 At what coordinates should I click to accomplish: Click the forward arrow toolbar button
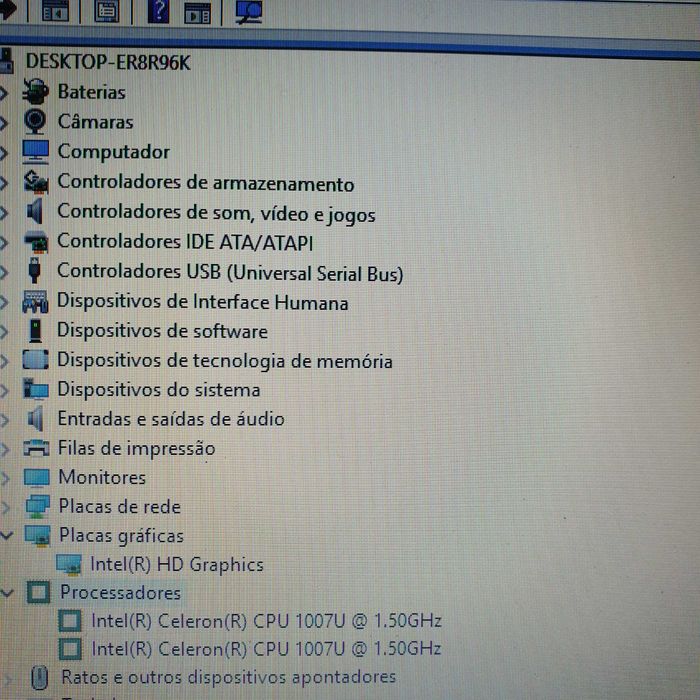[7, 9]
